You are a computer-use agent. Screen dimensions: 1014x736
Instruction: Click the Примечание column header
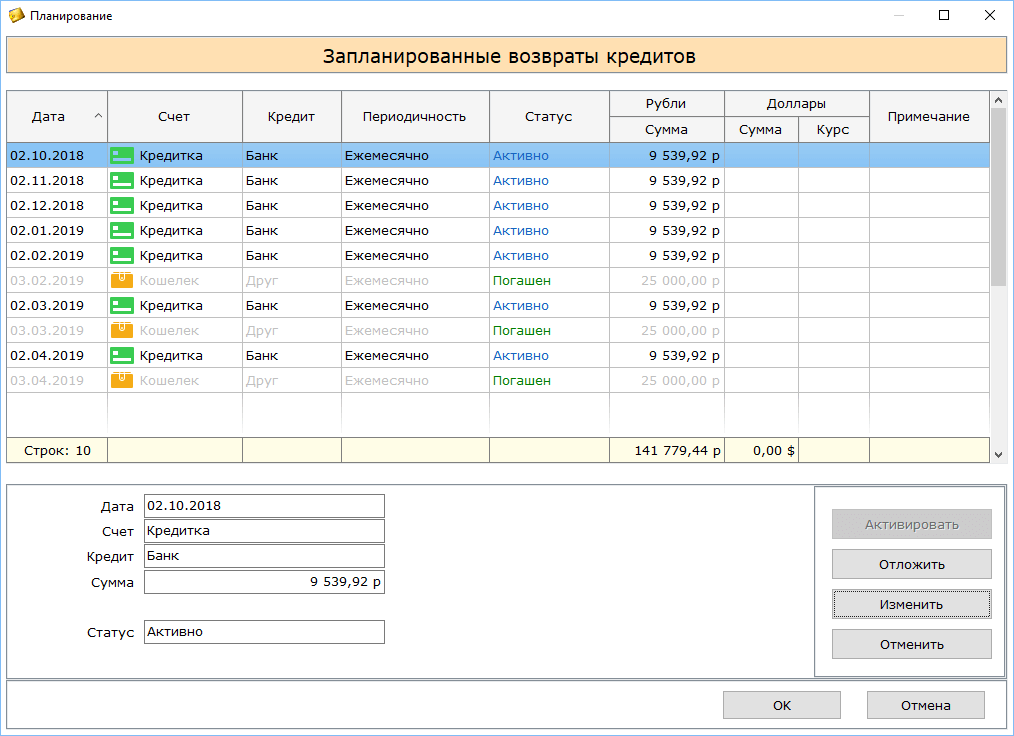click(929, 116)
